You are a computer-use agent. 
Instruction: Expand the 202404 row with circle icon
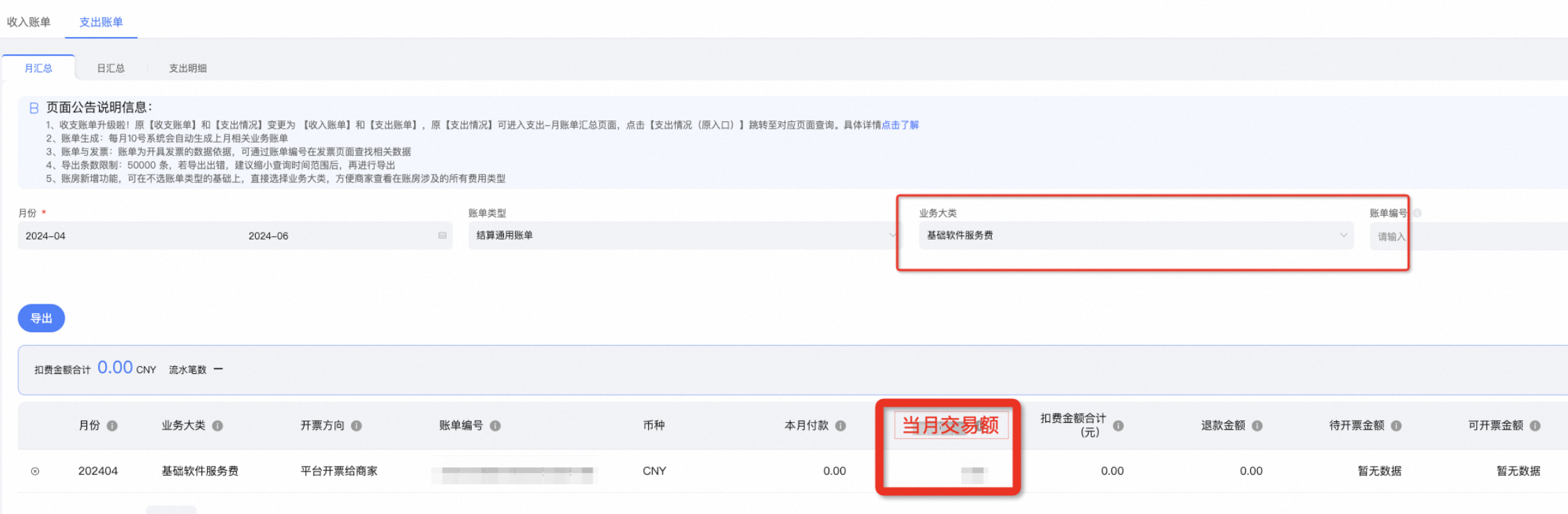(x=35, y=472)
